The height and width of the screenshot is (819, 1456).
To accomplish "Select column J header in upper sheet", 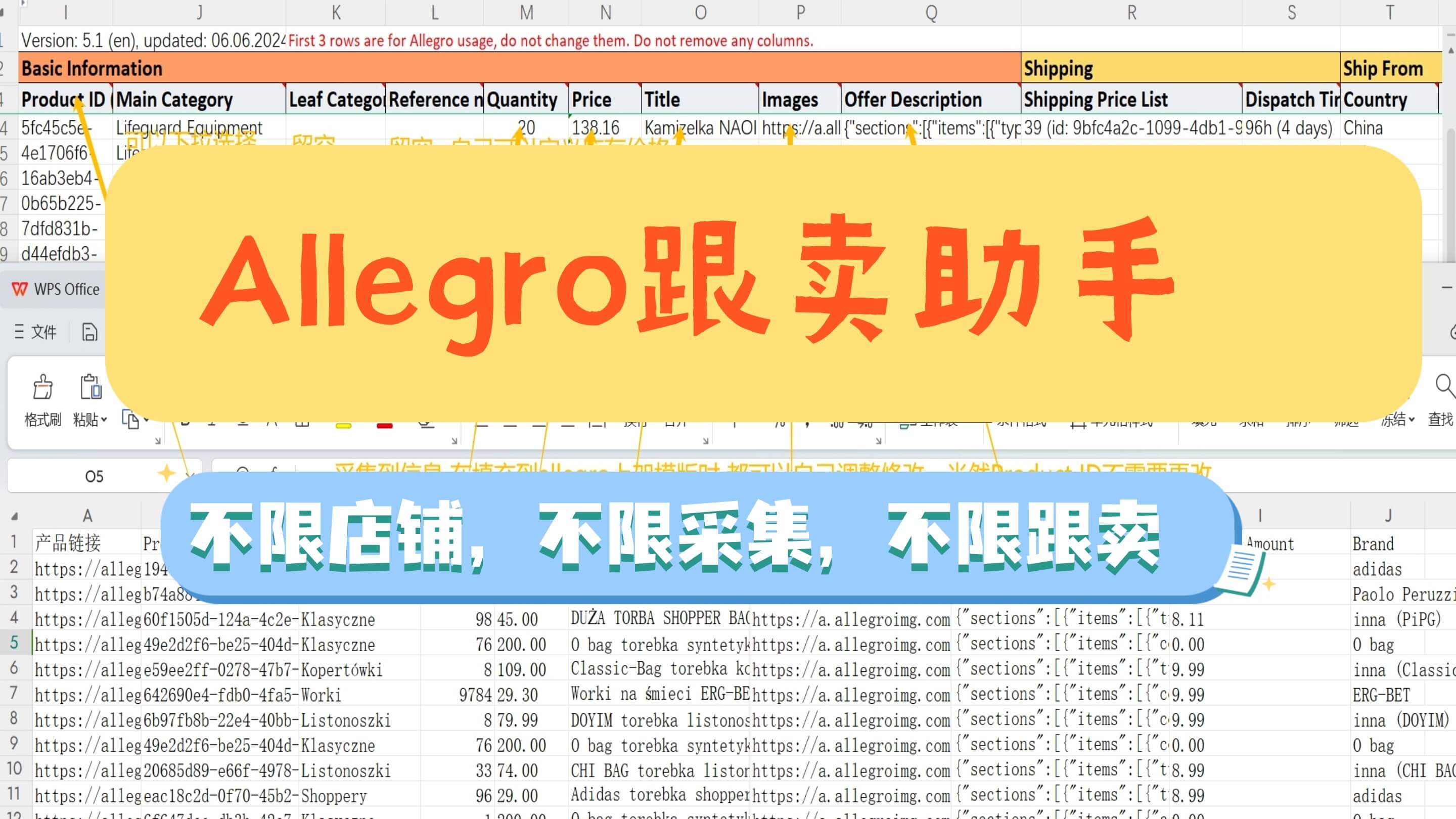I will pyautogui.click(x=199, y=13).
